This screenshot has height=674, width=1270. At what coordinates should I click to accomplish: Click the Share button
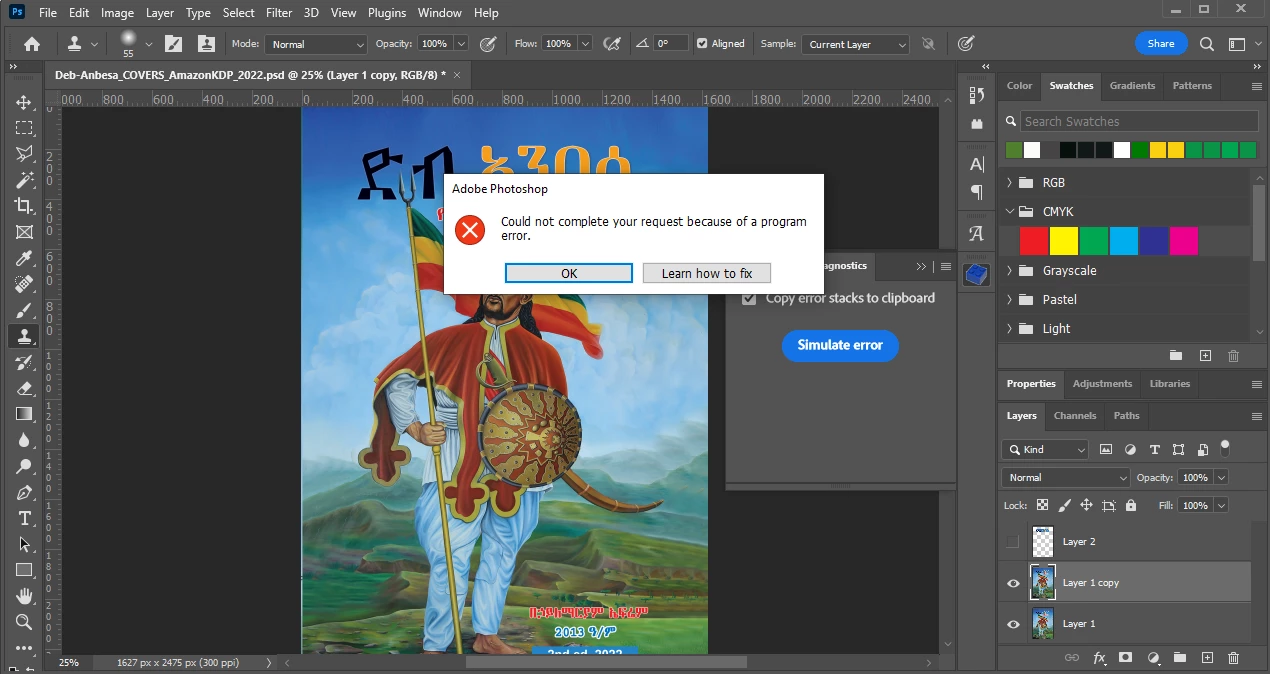click(1161, 44)
